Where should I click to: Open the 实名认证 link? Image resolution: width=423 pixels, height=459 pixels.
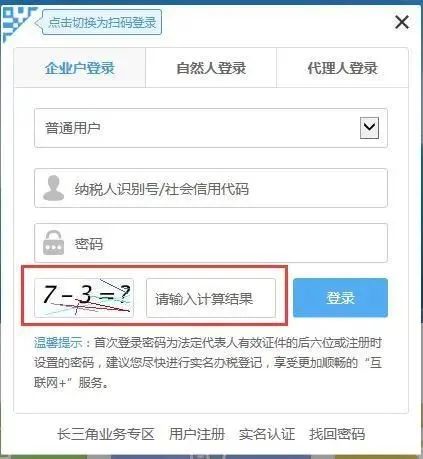[x=267, y=434]
